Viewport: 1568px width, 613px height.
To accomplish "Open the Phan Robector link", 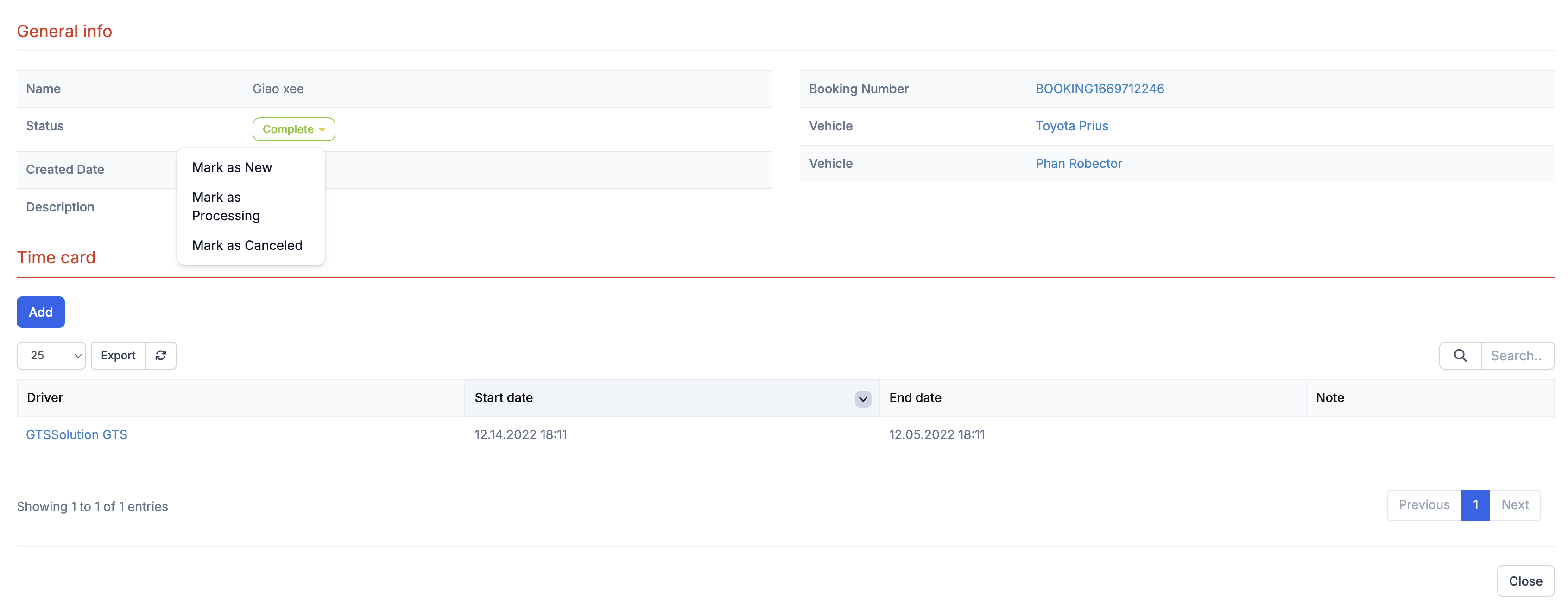I will click(x=1078, y=163).
